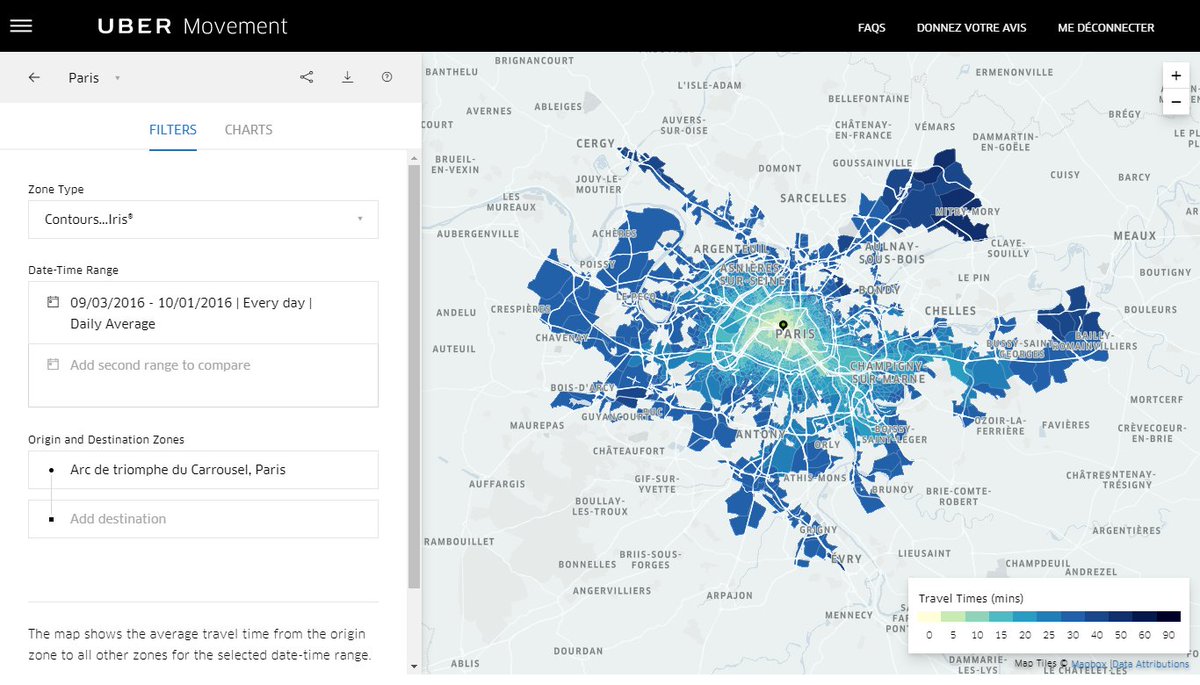Click the RAMBOUILLET label on the map

[x=457, y=541]
